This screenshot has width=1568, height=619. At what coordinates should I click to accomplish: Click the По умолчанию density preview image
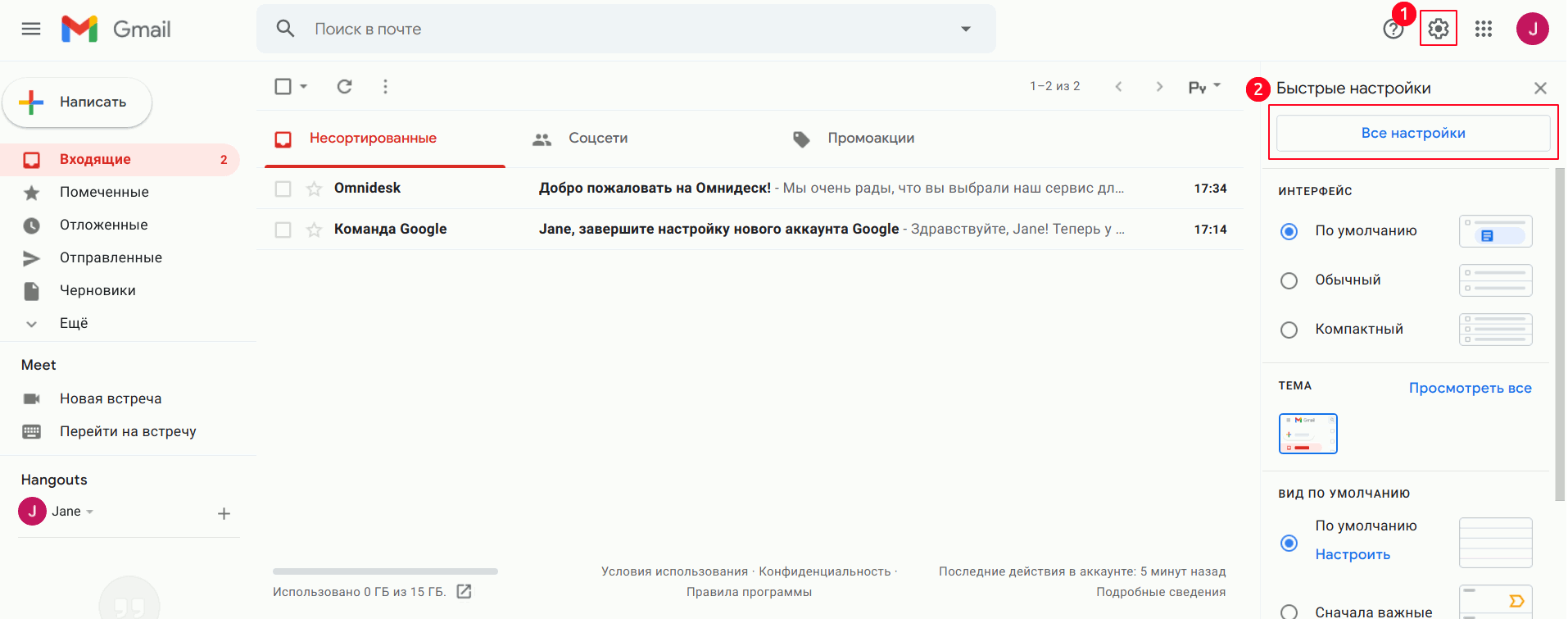click(x=1495, y=231)
